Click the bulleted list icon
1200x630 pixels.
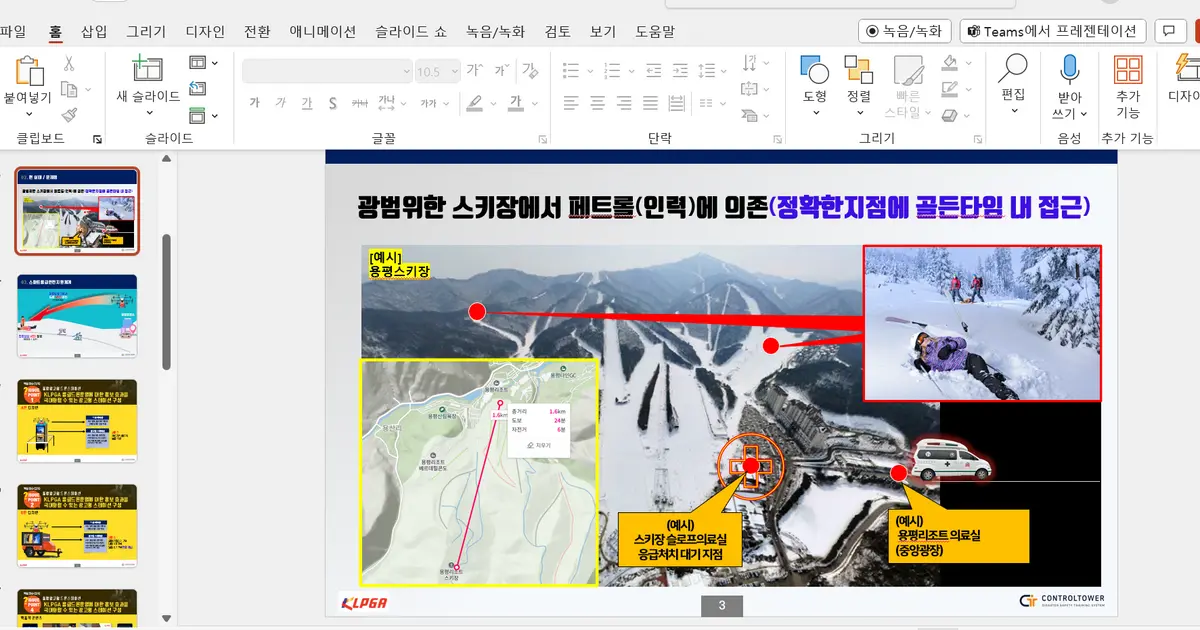pos(570,70)
